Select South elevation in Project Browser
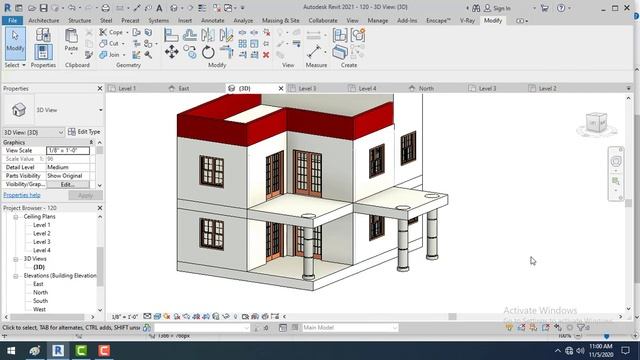Viewport: 640px width, 360px height. pos(40,301)
